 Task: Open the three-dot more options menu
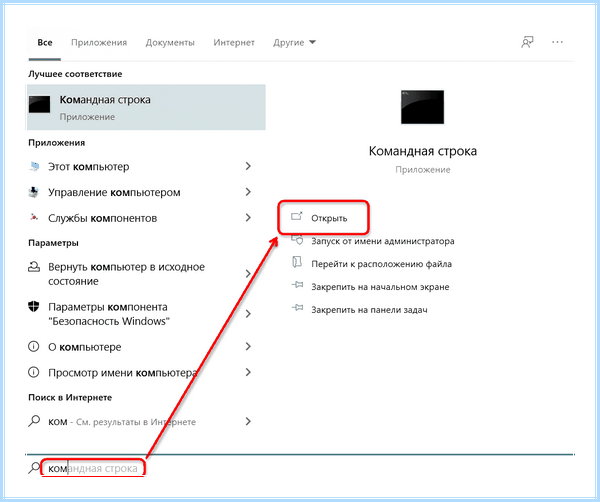[x=557, y=42]
